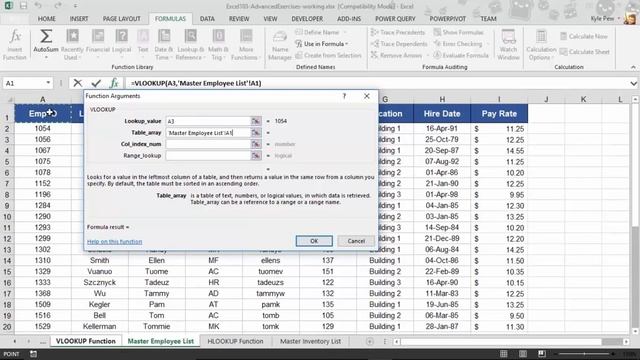Collapse the ribbon
The height and width of the screenshot is (360, 640).
tap(633, 67)
